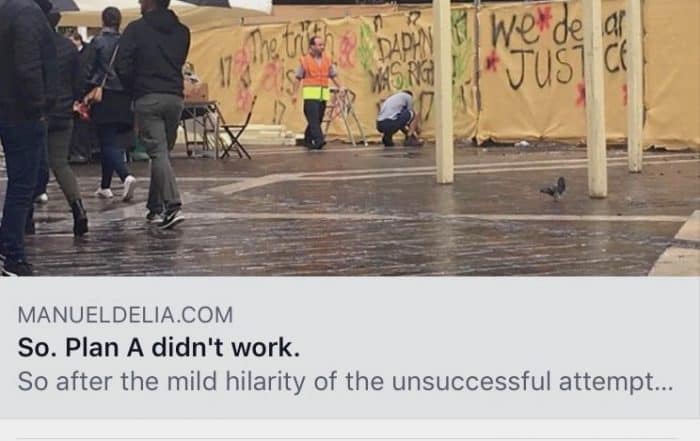The image size is (700, 441).
Task: Click the man in the orange safety vest
Action: [316, 93]
